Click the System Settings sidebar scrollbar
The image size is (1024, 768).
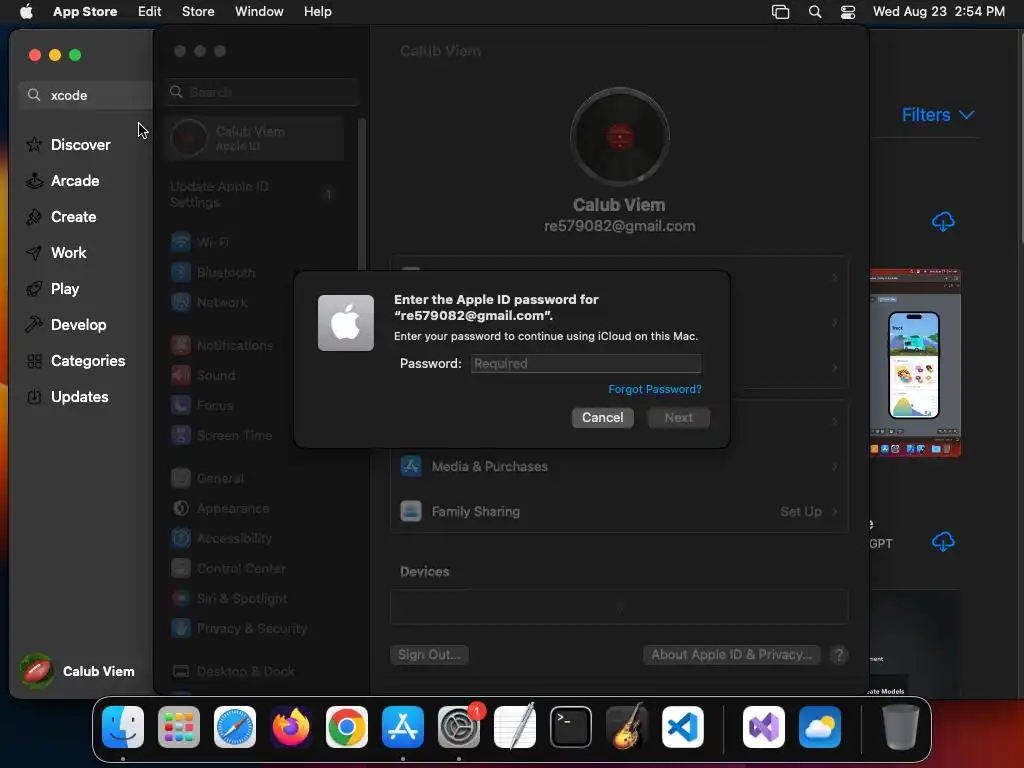coord(362,195)
